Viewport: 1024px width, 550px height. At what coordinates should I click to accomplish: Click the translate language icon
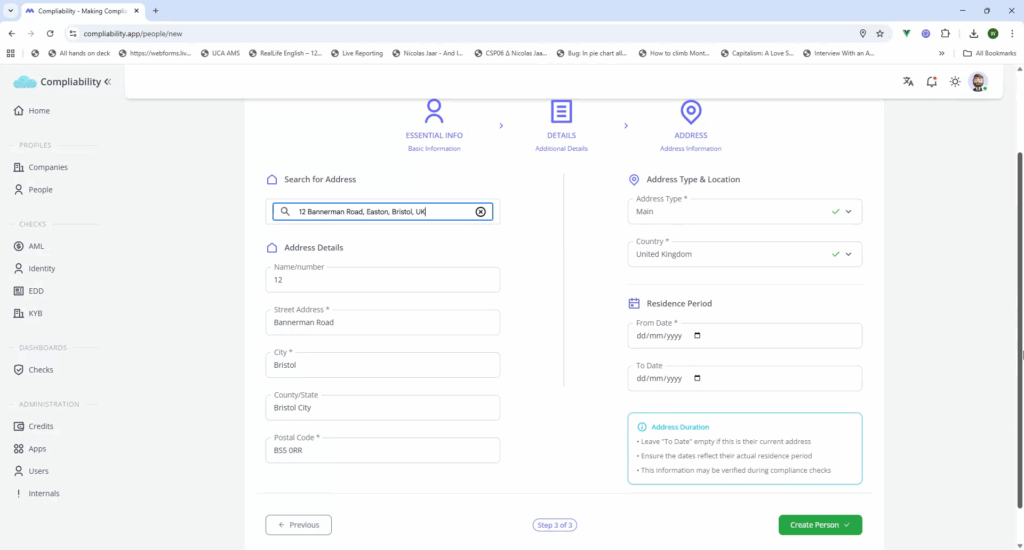coord(908,82)
